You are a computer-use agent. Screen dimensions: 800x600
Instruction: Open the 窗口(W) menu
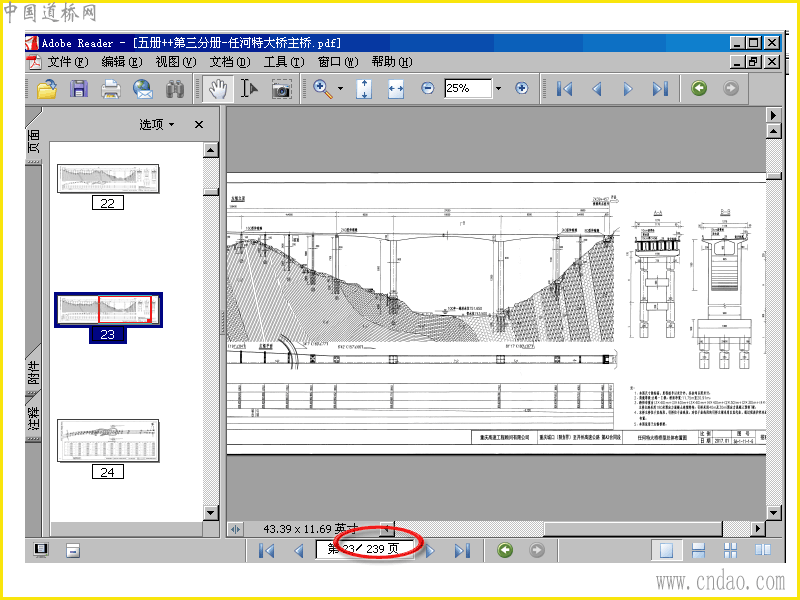[x=338, y=62]
